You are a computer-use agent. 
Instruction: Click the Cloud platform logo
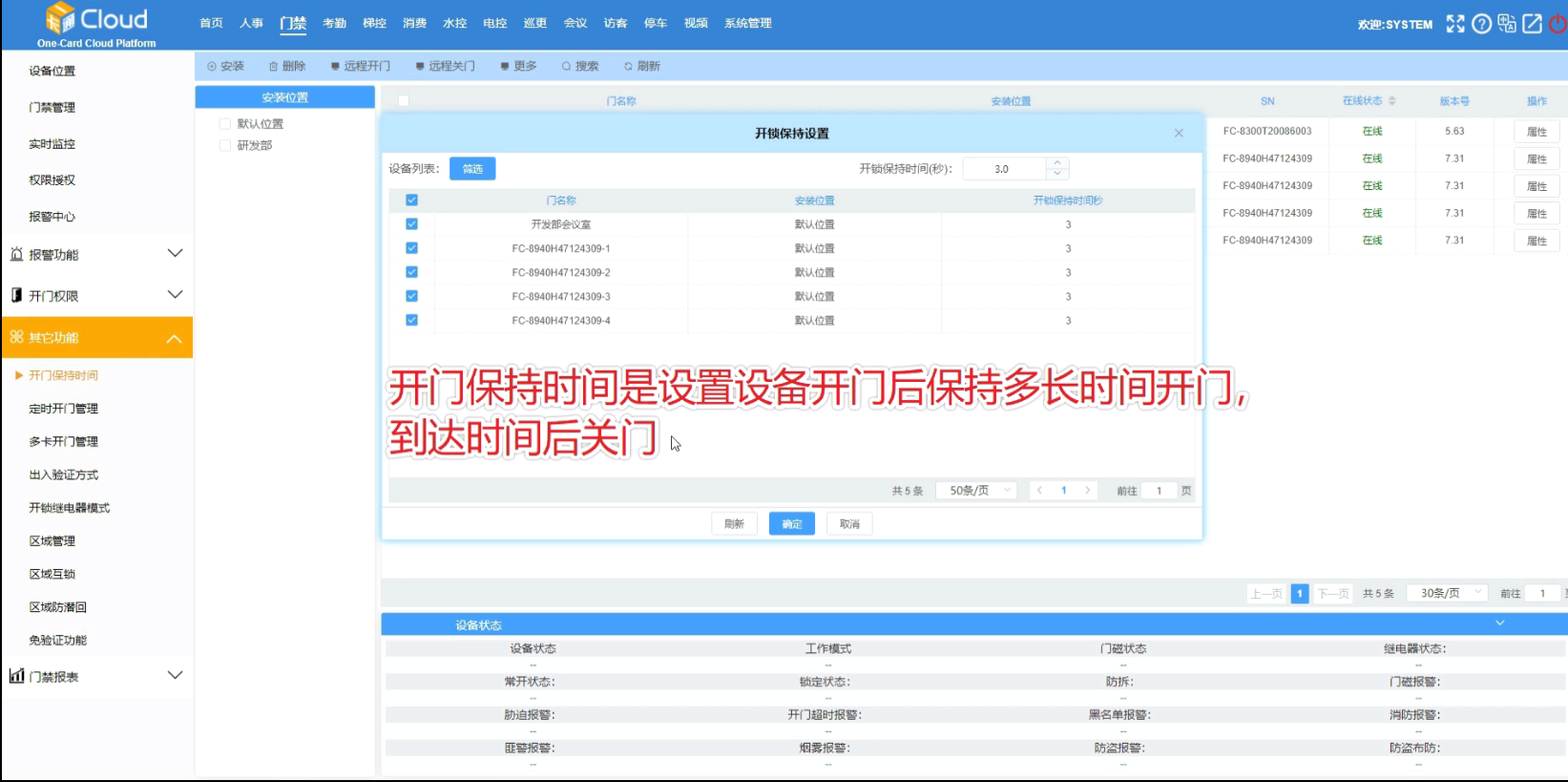pos(96,25)
